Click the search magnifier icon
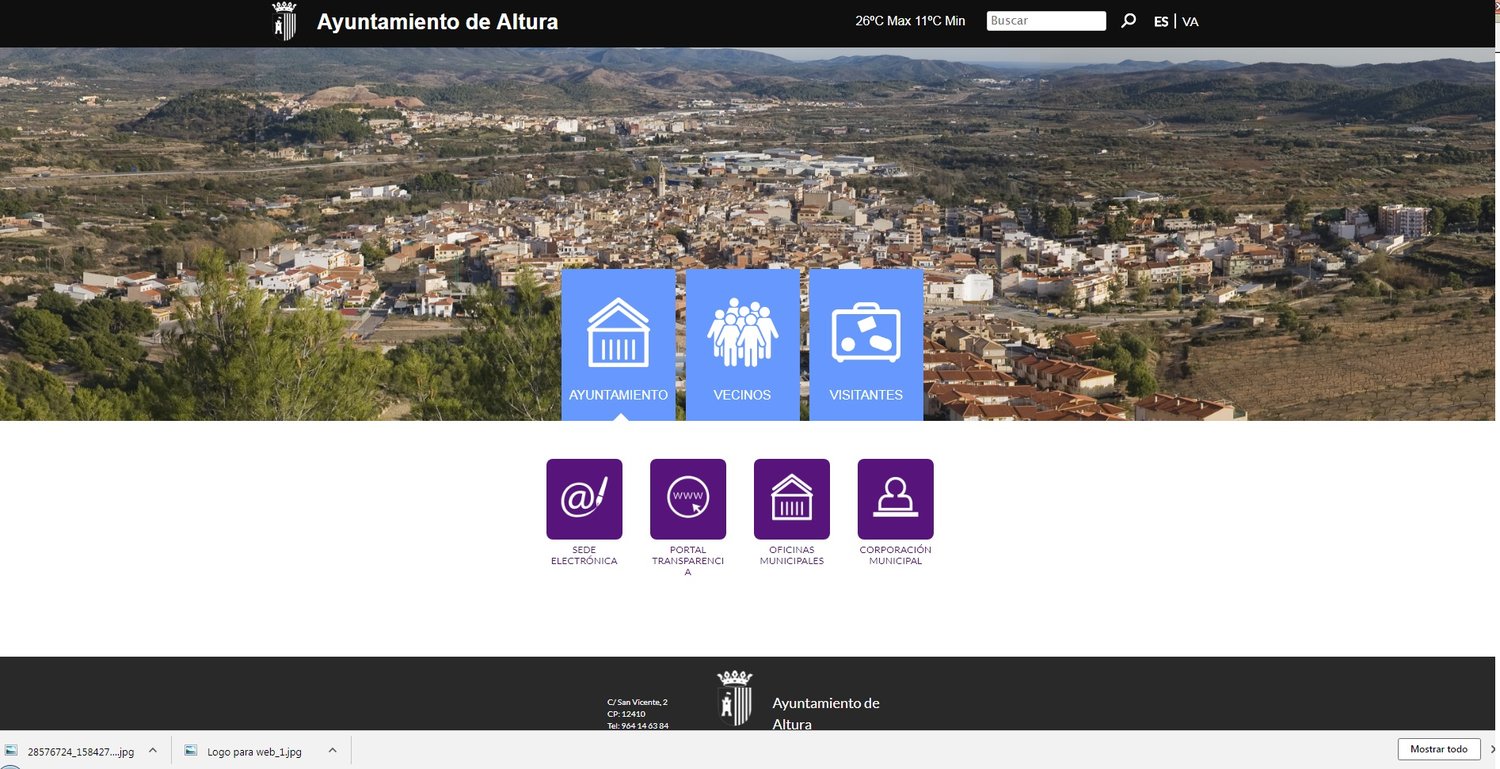Image resolution: width=1500 pixels, height=769 pixels. (x=1128, y=20)
